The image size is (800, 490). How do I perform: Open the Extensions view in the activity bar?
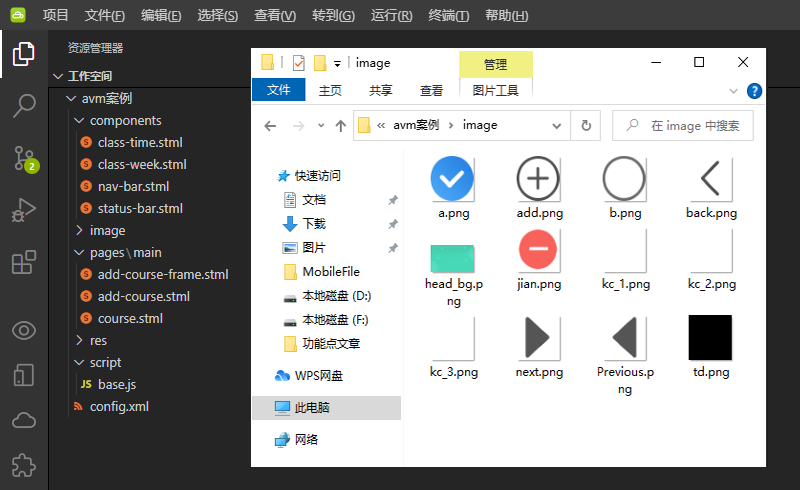click(x=23, y=262)
